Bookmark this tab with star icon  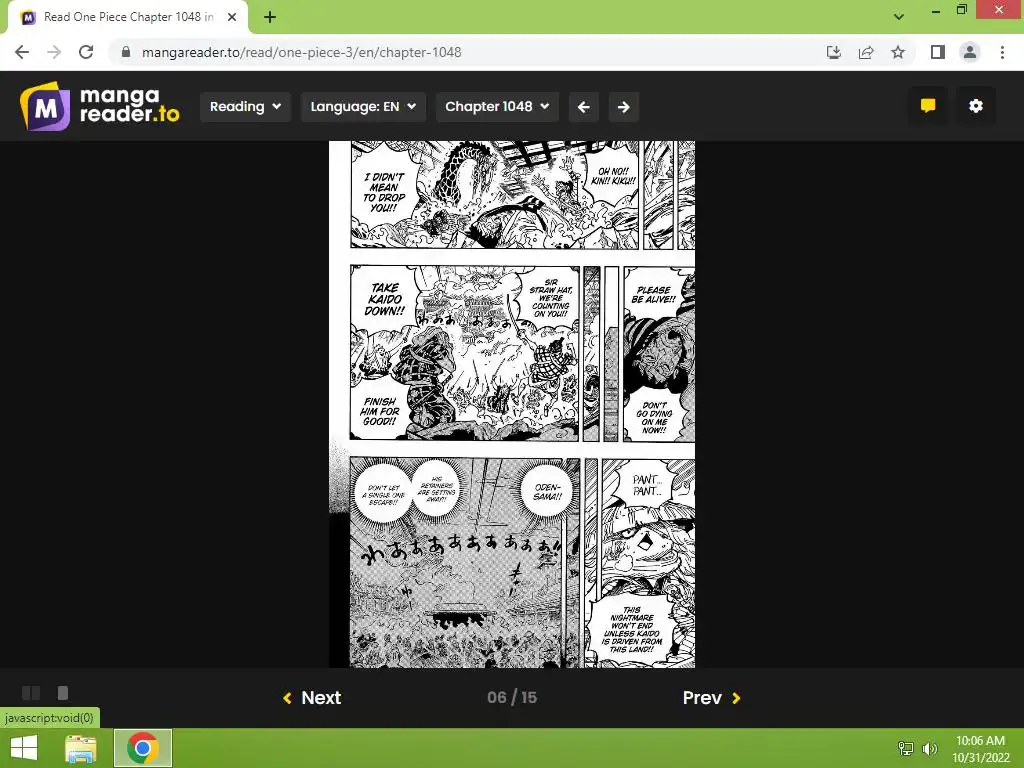(x=898, y=52)
